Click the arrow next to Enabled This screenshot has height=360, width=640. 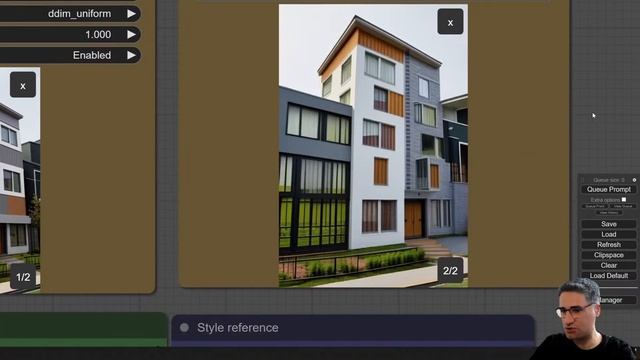(131, 55)
